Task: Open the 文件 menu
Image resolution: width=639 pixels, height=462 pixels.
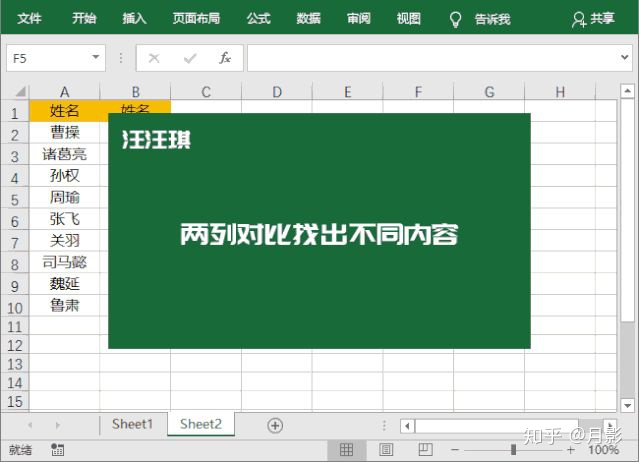Action: pyautogui.click(x=29, y=18)
